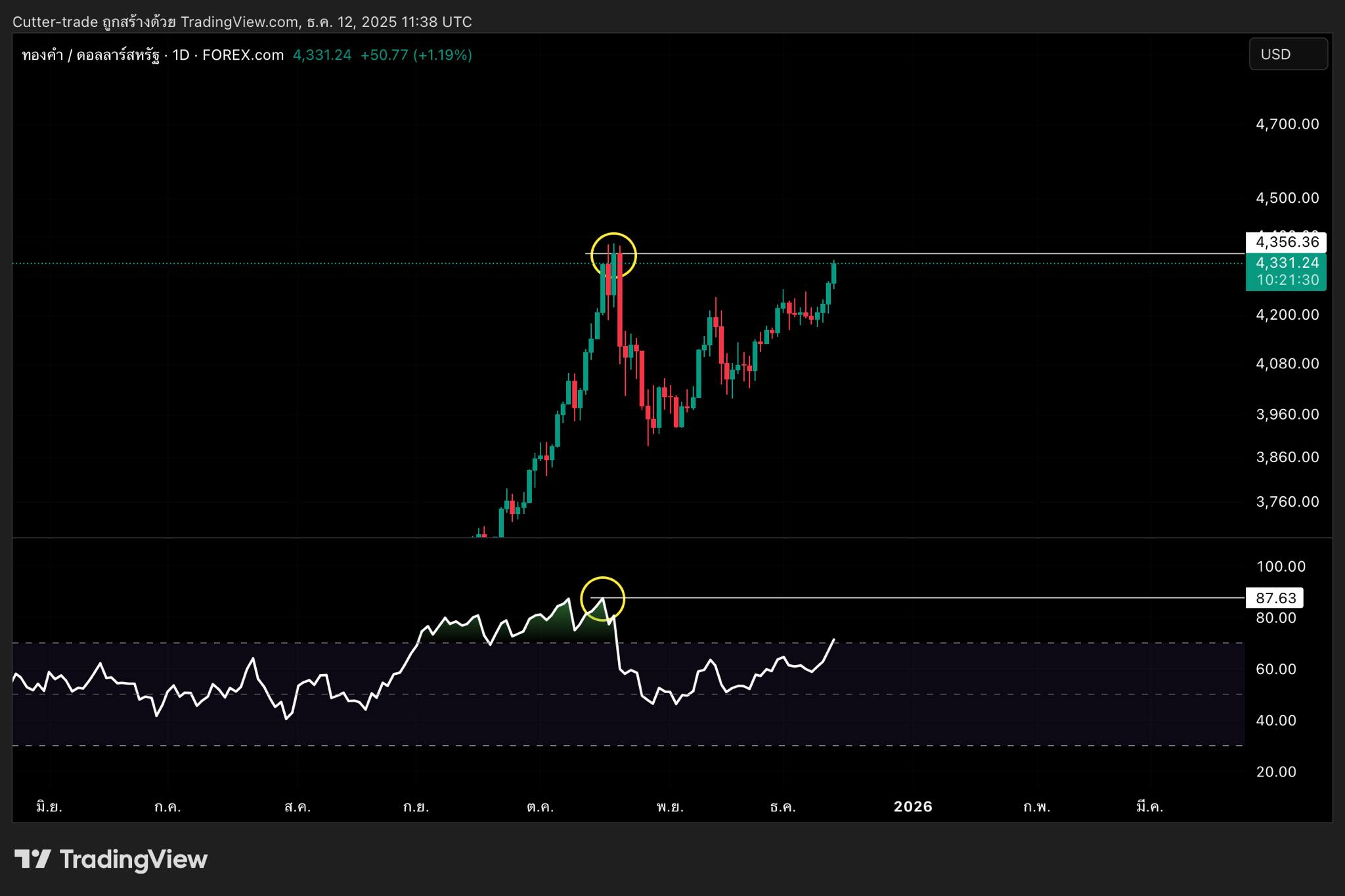Click the RSI 60.00 axis label
The image size is (1345, 896).
coord(1276,669)
